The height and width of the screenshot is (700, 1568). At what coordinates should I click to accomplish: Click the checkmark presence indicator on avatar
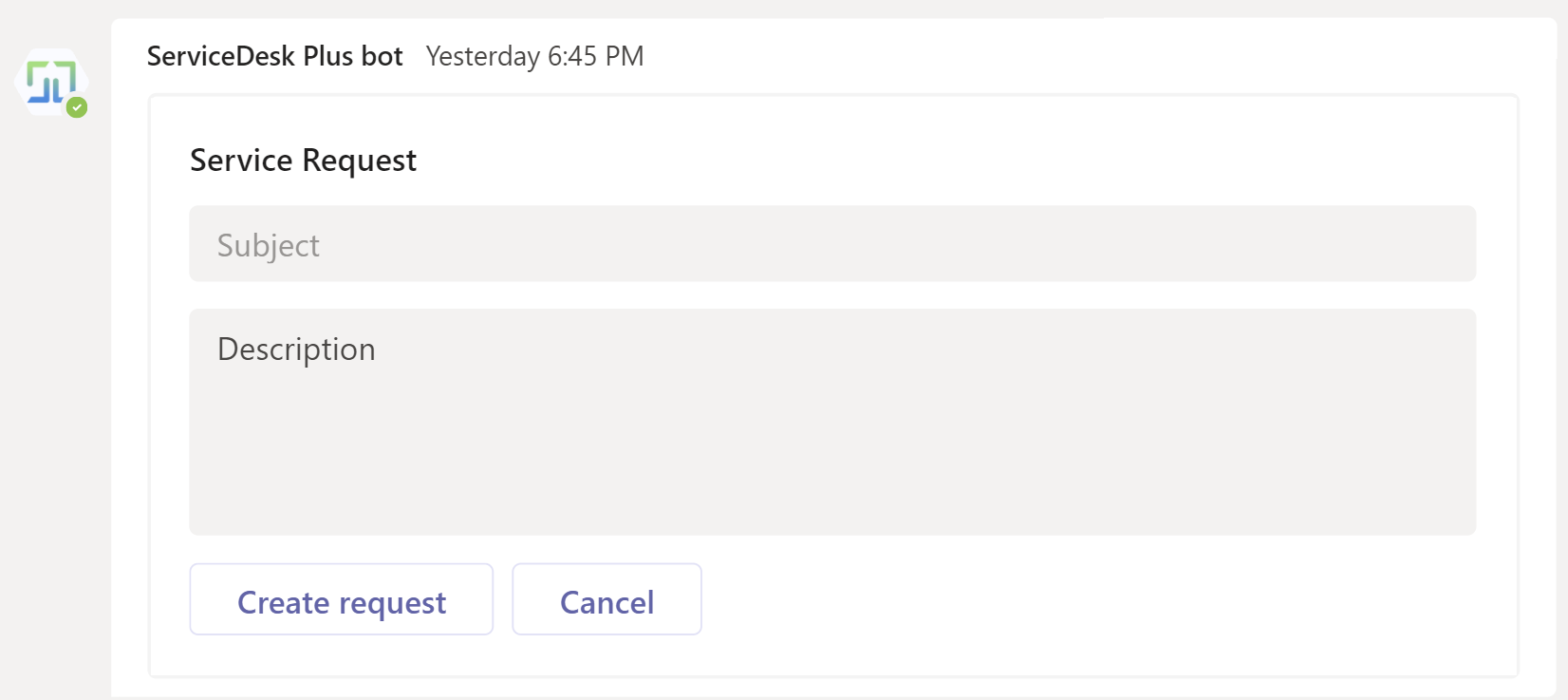pyautogui.click(x=77, y=107)
